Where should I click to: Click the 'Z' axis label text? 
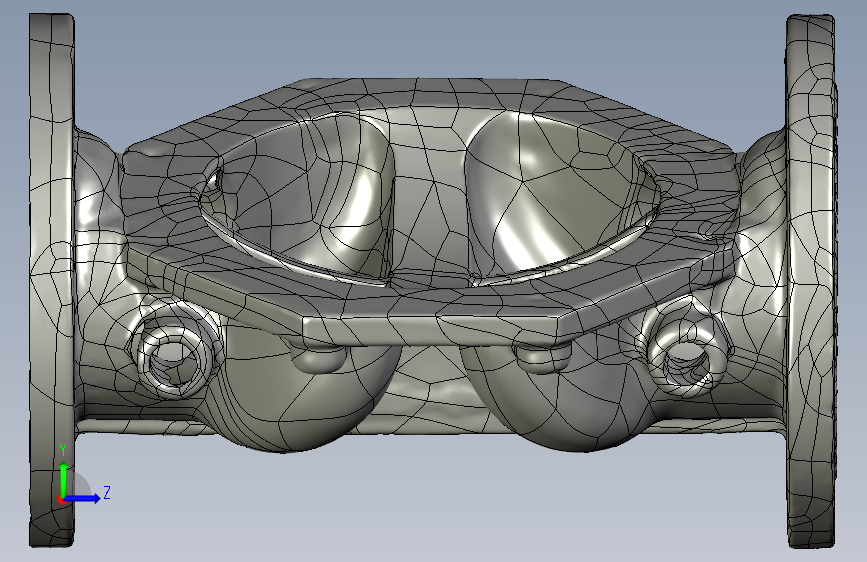[107, 492]
